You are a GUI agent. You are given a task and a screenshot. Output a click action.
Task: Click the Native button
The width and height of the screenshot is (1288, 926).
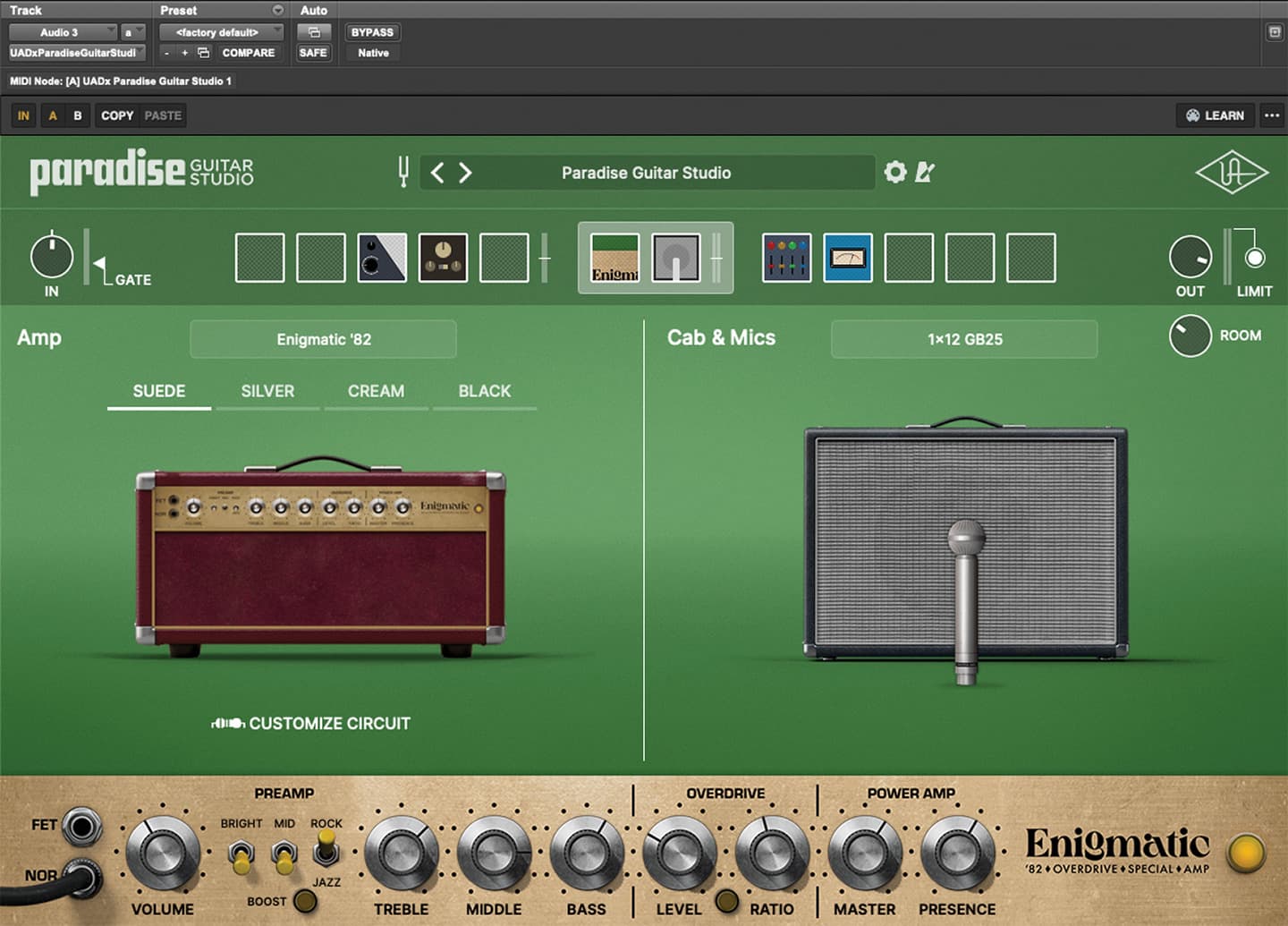click(373, 53)
